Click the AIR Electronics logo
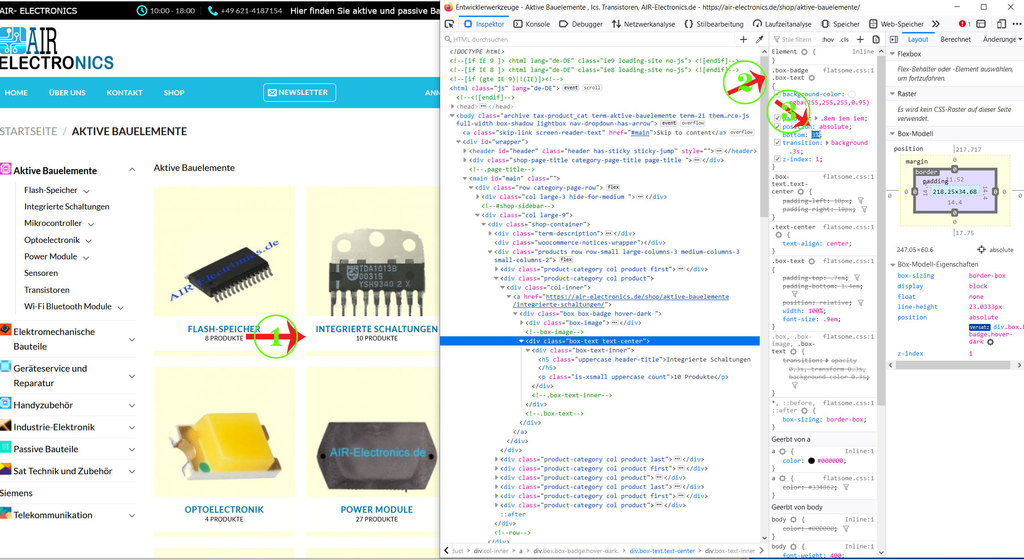This screenshot has width=1024, height=559. [x=56, y=48]
